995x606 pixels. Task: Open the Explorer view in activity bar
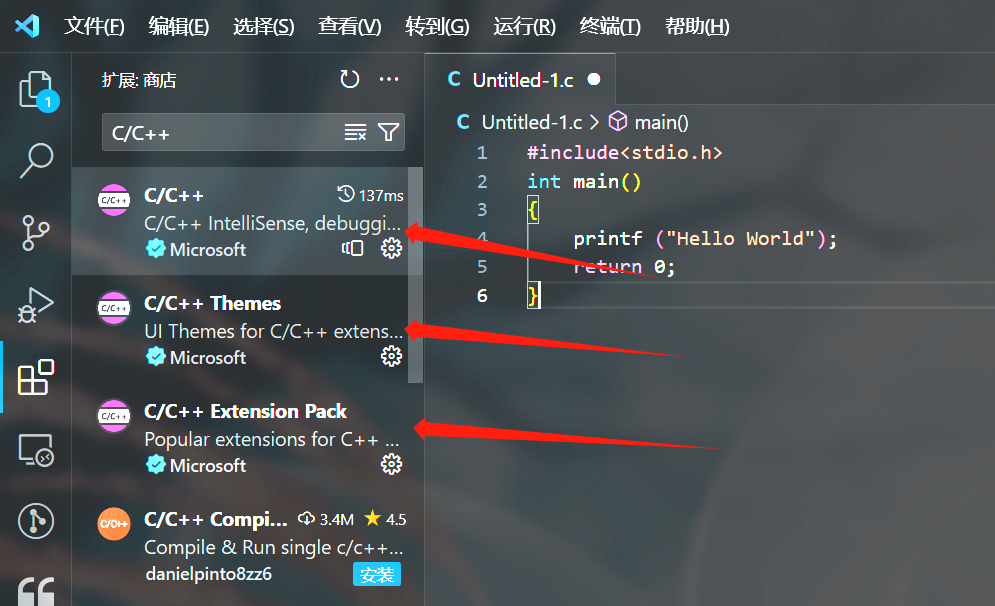(37, 90)
